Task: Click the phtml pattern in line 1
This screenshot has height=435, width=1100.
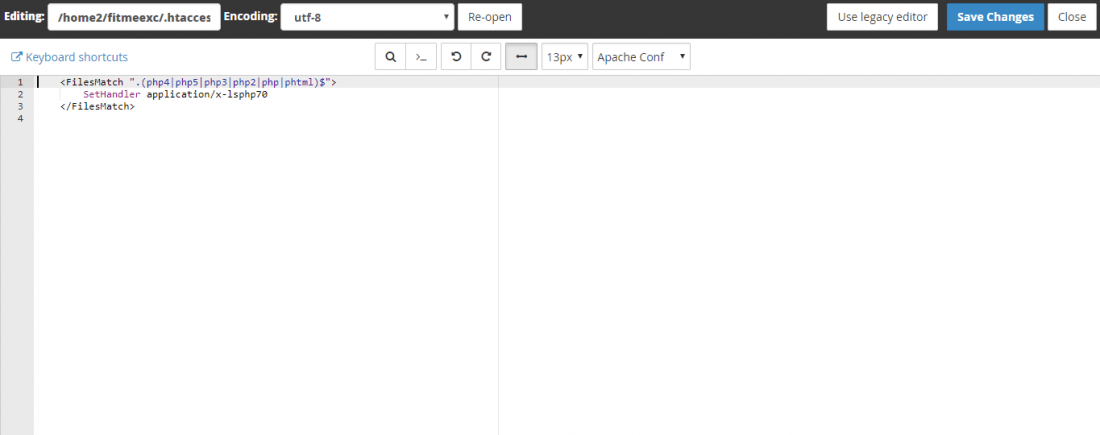Action: tap(300, 82)
